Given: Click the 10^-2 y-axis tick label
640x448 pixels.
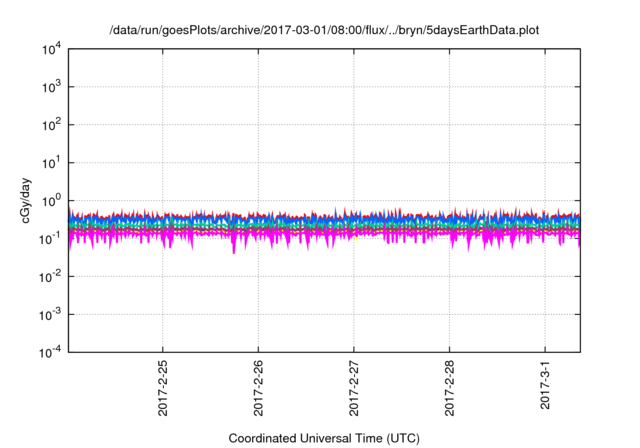Looking at the screenshot, I should point(50,277).
